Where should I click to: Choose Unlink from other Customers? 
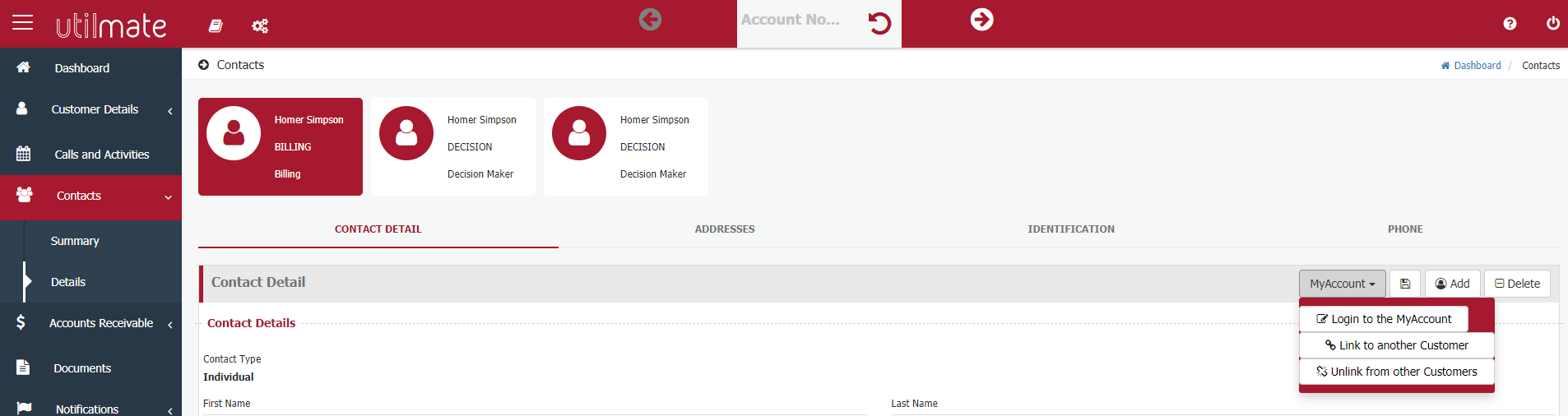tap(1397, 372)
